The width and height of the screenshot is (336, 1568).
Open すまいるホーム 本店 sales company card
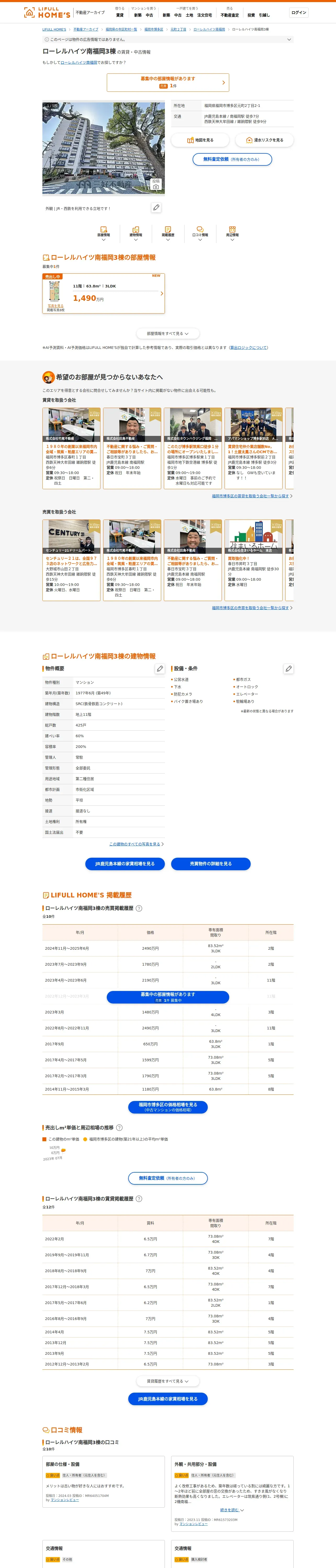click(x=253, y=560)
